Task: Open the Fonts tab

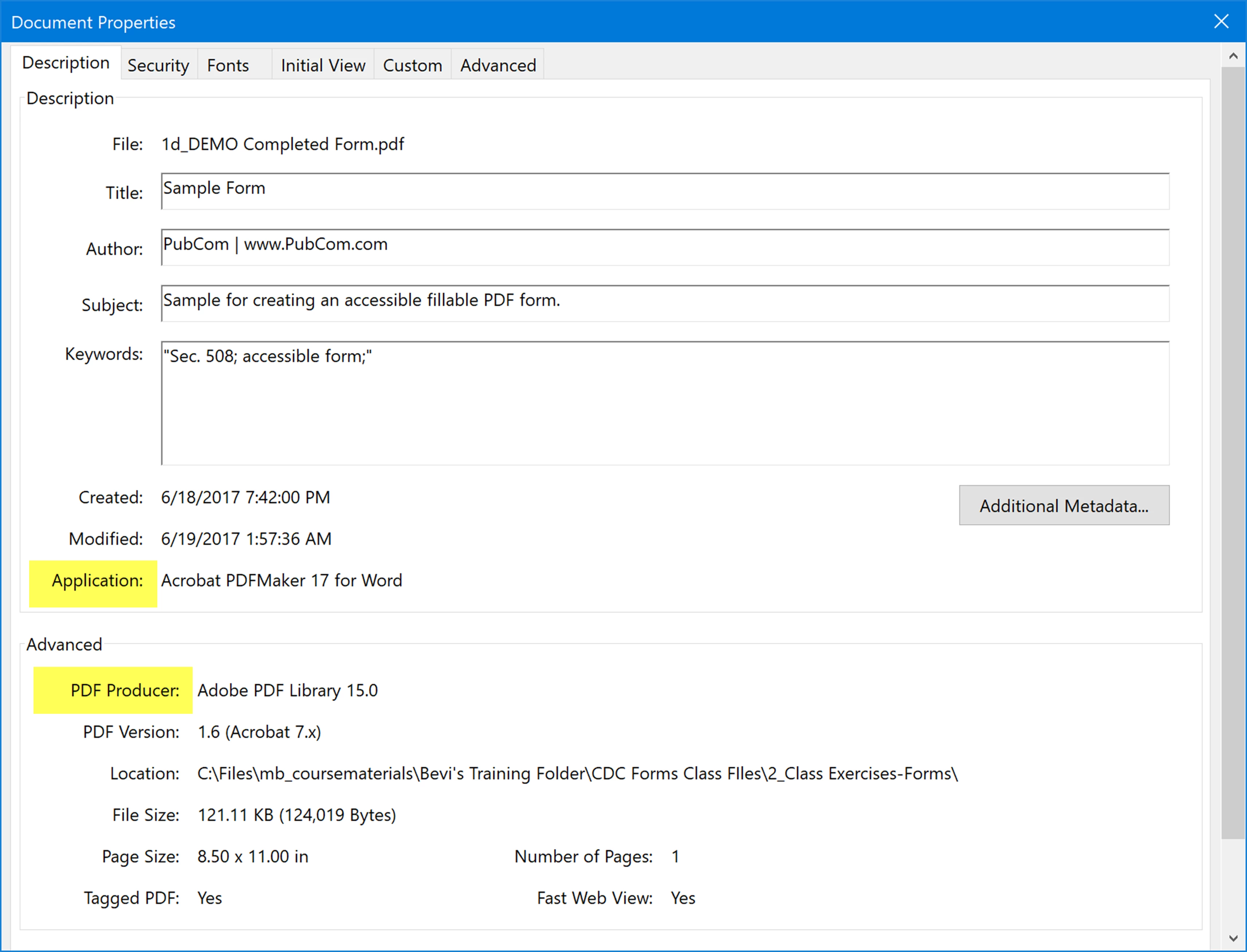Action: coord(228,65)
